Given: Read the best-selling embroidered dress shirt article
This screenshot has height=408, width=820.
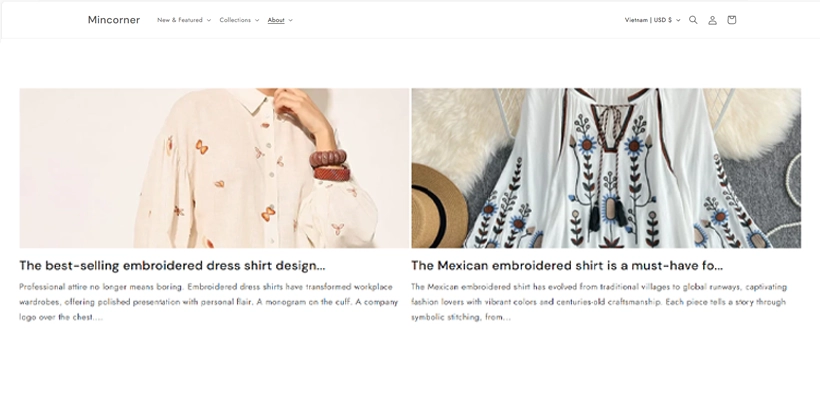Looking at the screenshot, I should (x=172, y=266).
